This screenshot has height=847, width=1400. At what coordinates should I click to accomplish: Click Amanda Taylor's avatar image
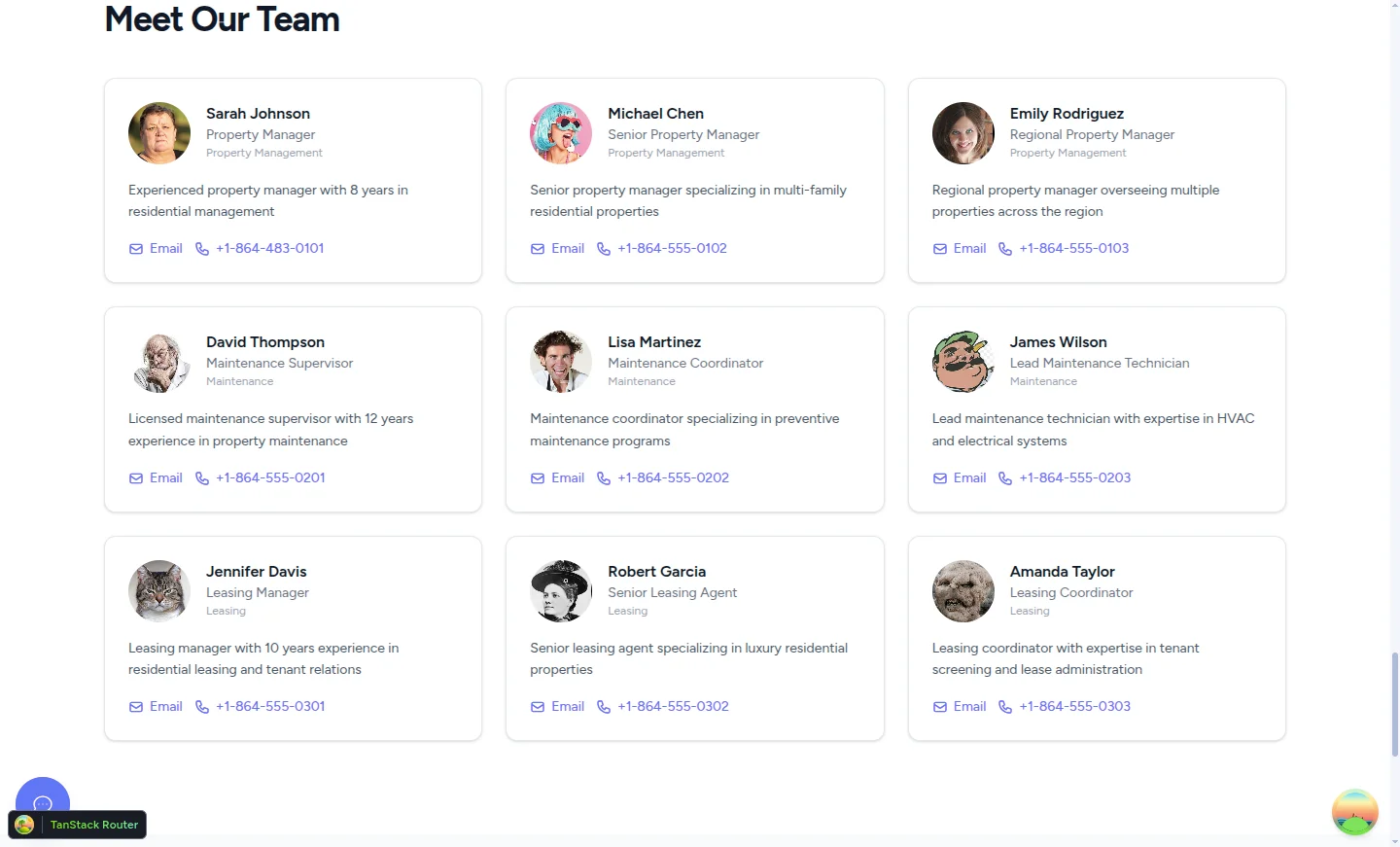tap(963, 591)
